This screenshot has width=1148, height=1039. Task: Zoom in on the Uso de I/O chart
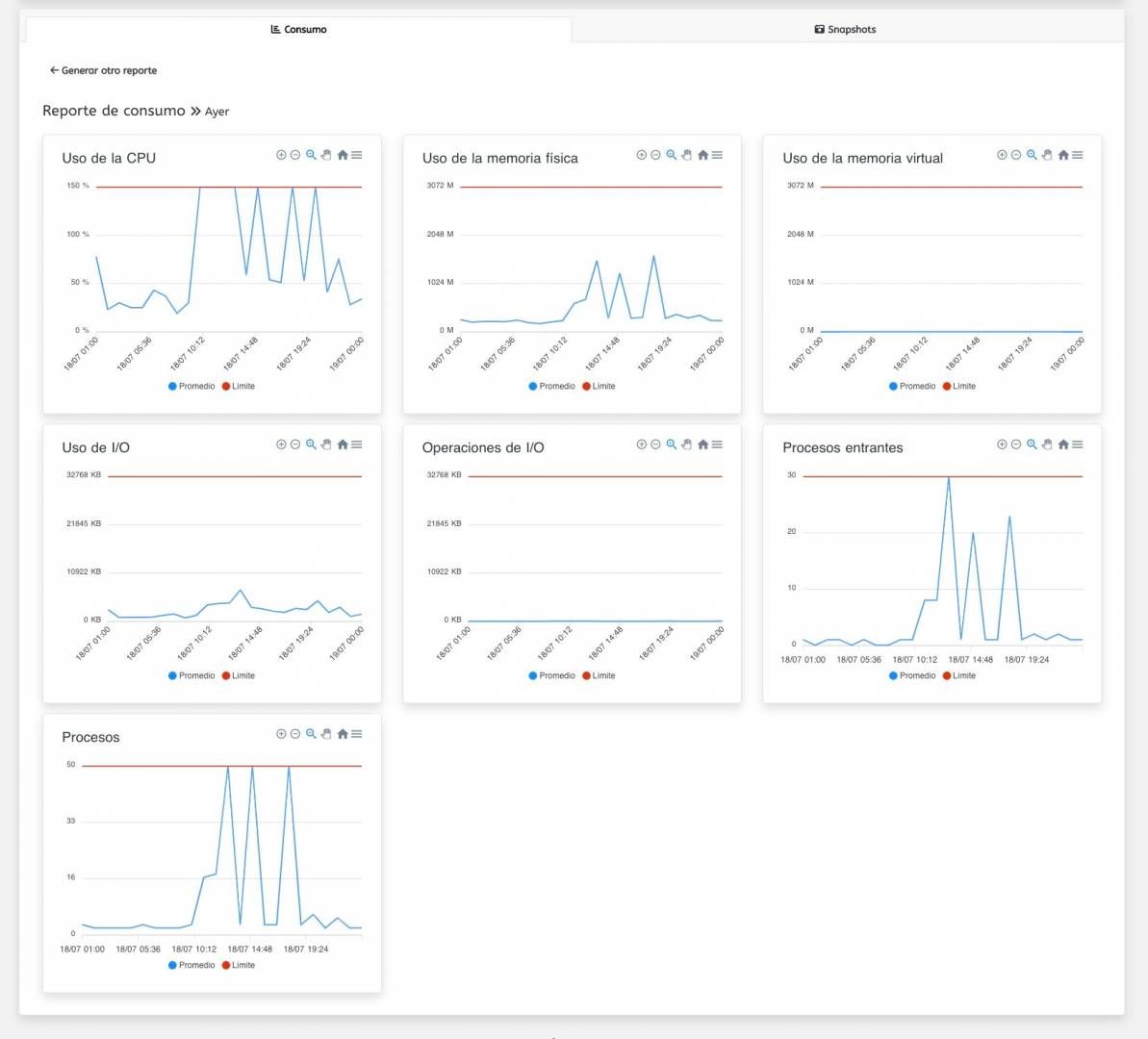pos(281,444)
